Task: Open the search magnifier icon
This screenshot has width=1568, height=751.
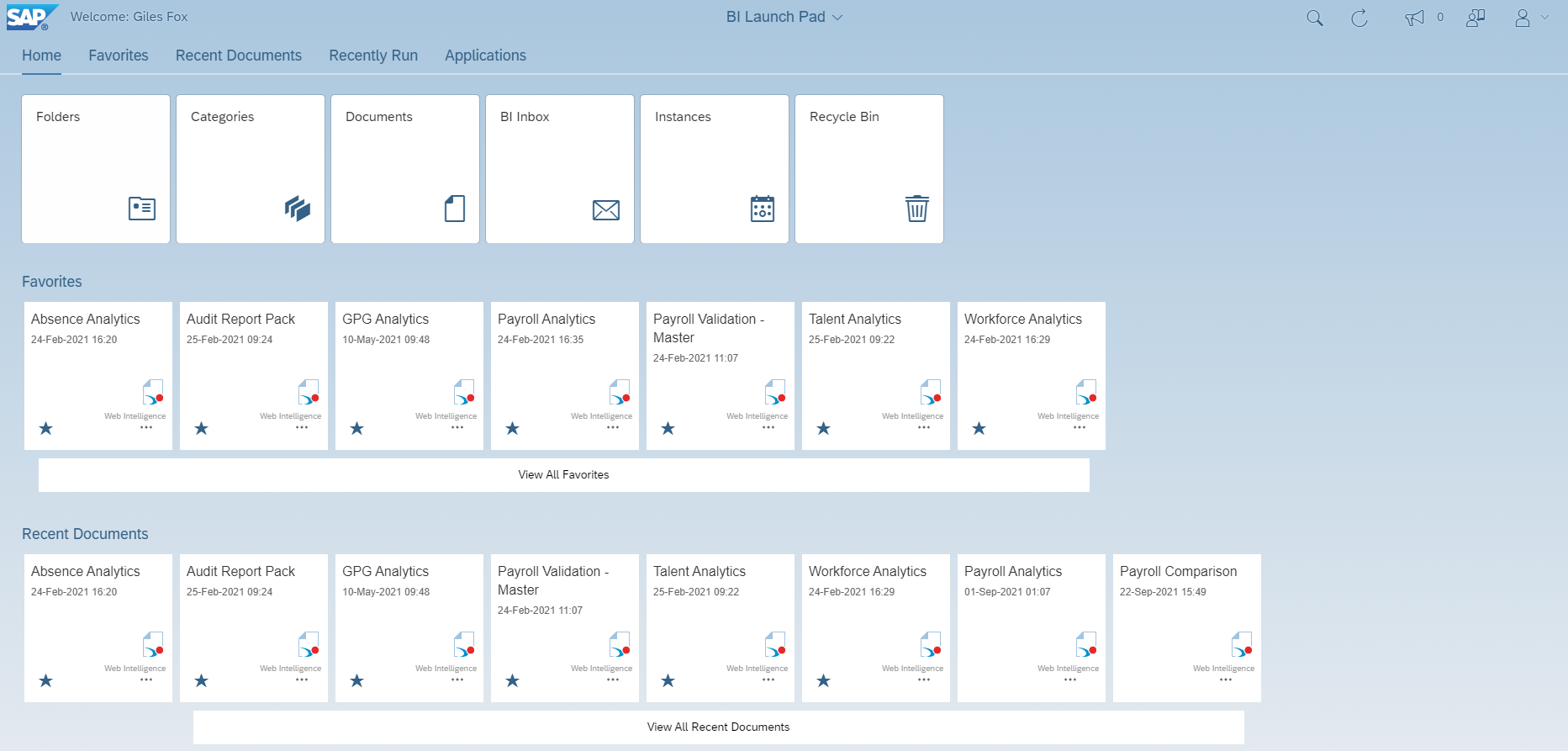Action: [x=1315, y=18]
